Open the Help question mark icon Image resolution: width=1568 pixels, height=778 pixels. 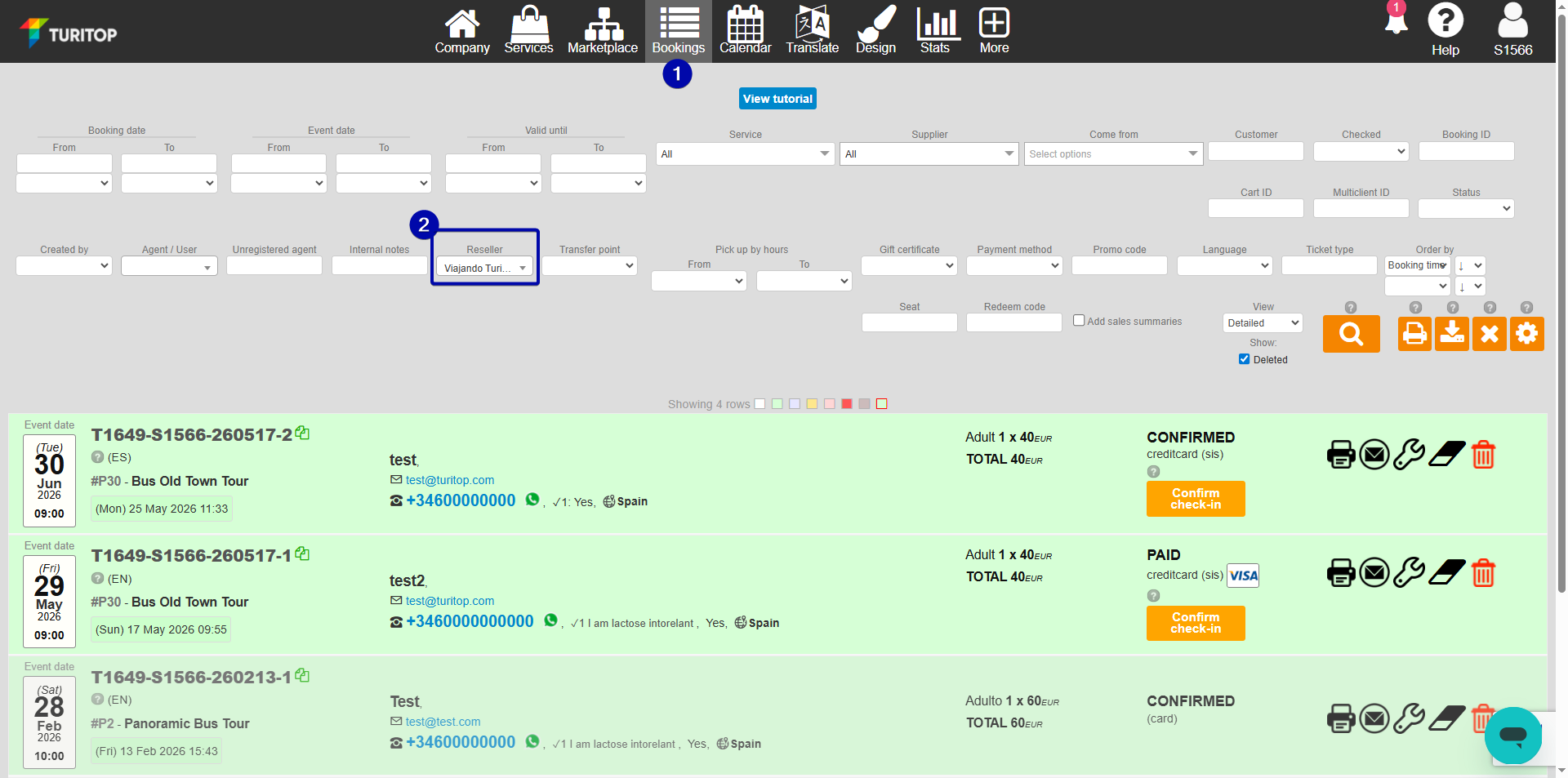[1445, 29]
